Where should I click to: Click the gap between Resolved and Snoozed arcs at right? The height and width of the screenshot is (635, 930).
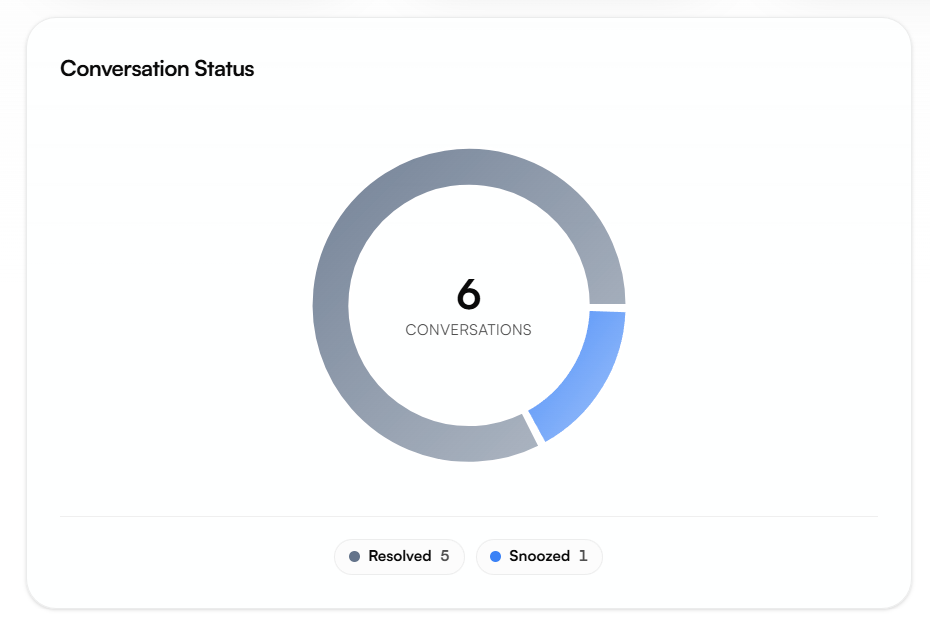click(607, 308)
